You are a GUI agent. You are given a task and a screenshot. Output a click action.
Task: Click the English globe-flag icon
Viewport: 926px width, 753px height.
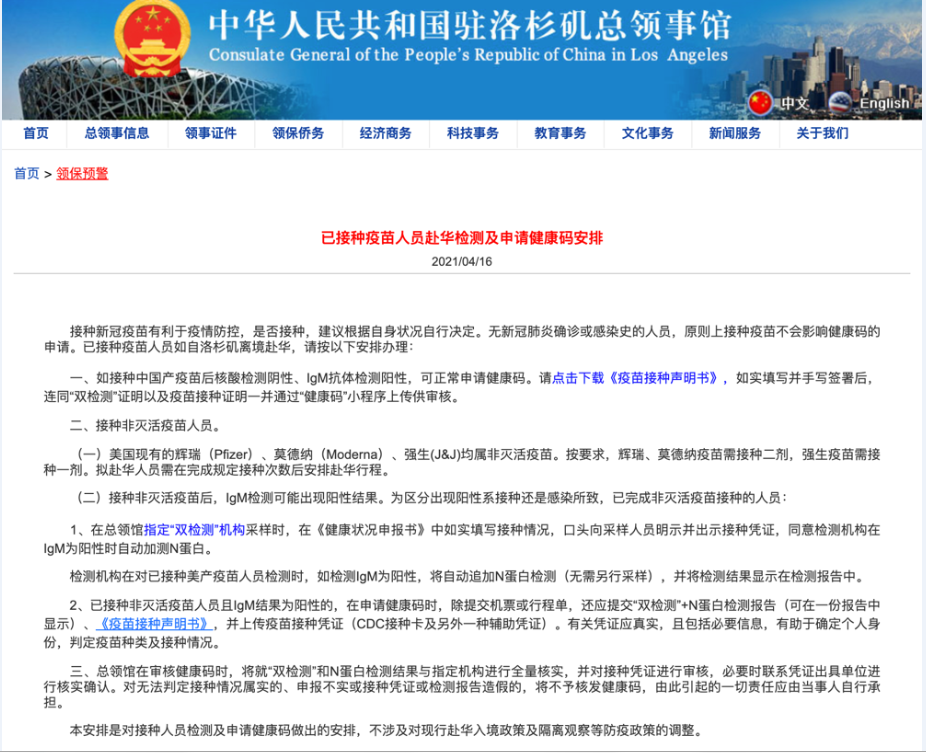(x=841, y=102)
